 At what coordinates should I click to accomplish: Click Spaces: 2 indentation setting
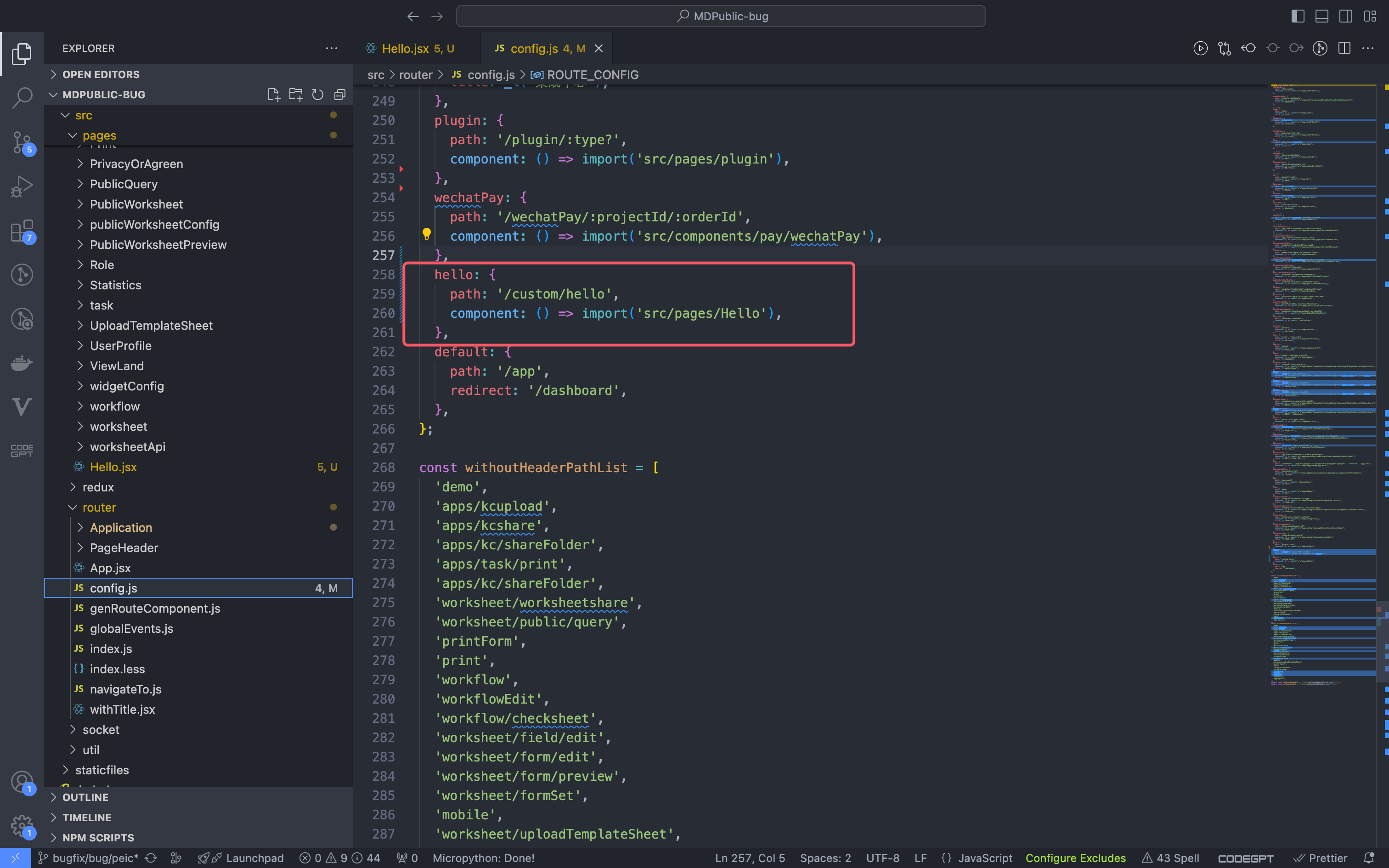tap(825, 858)
